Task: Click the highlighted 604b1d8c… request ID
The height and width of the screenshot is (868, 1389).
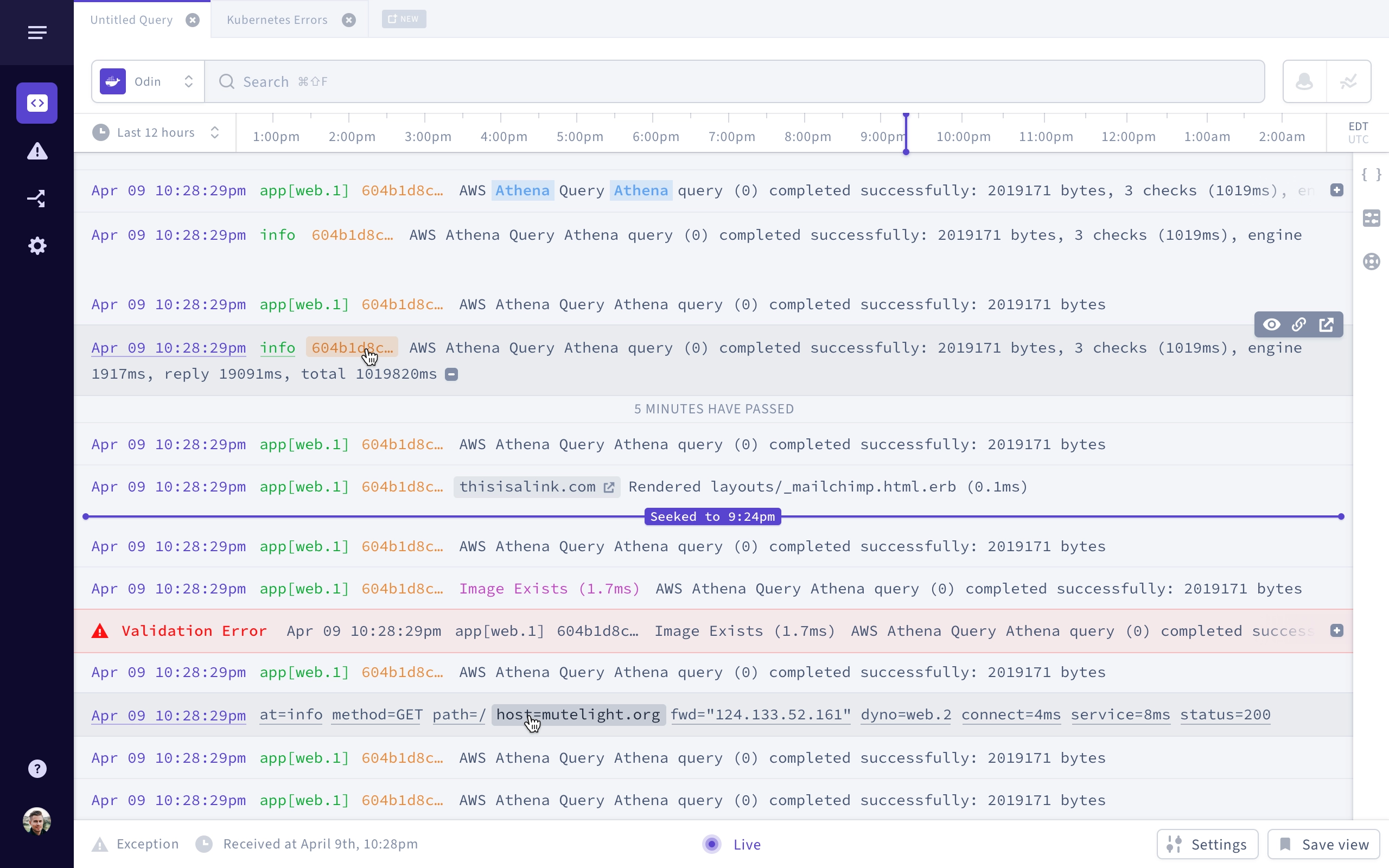Action: [352, 347]
